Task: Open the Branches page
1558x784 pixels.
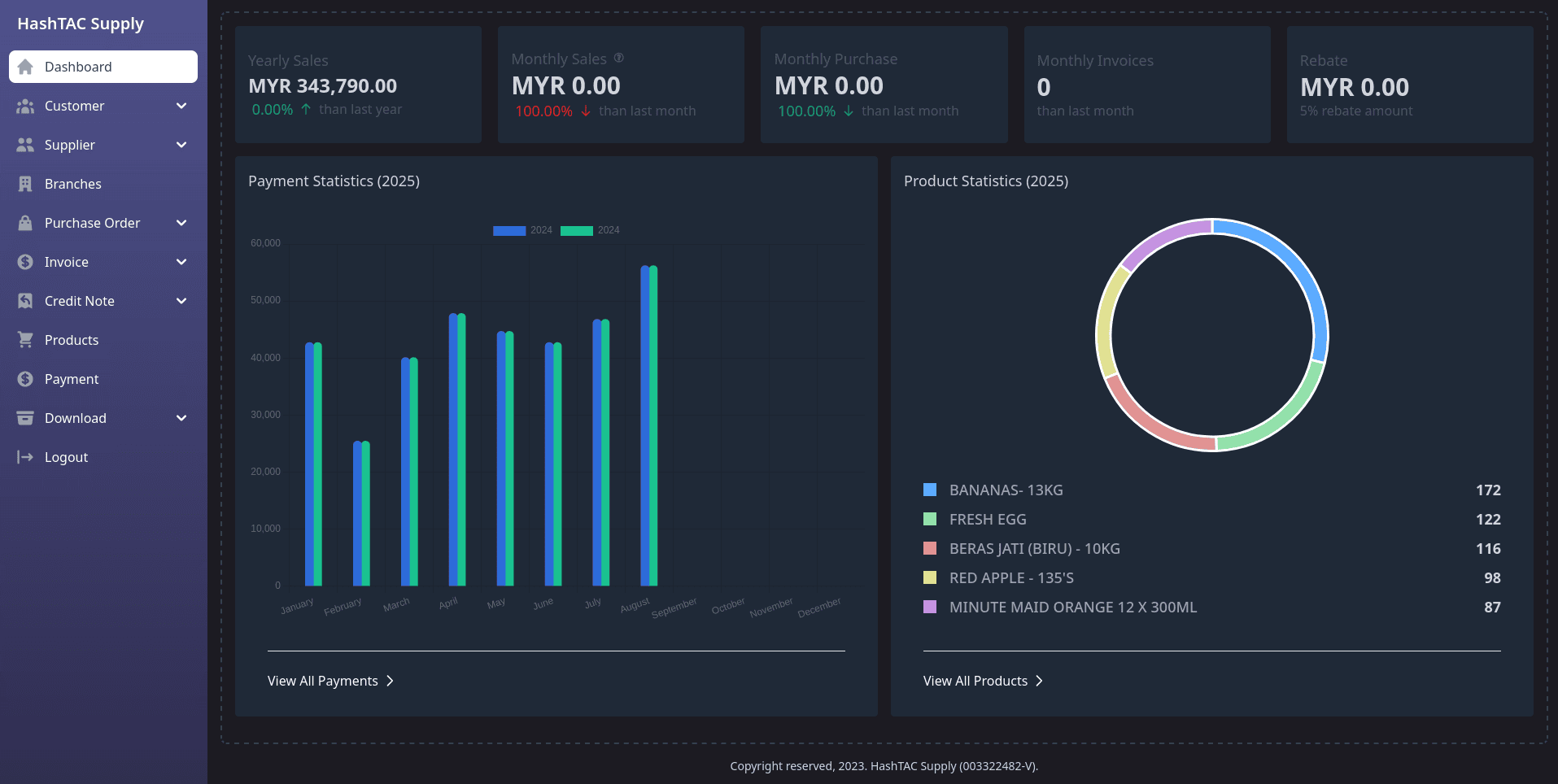Action: click(103, 184)
